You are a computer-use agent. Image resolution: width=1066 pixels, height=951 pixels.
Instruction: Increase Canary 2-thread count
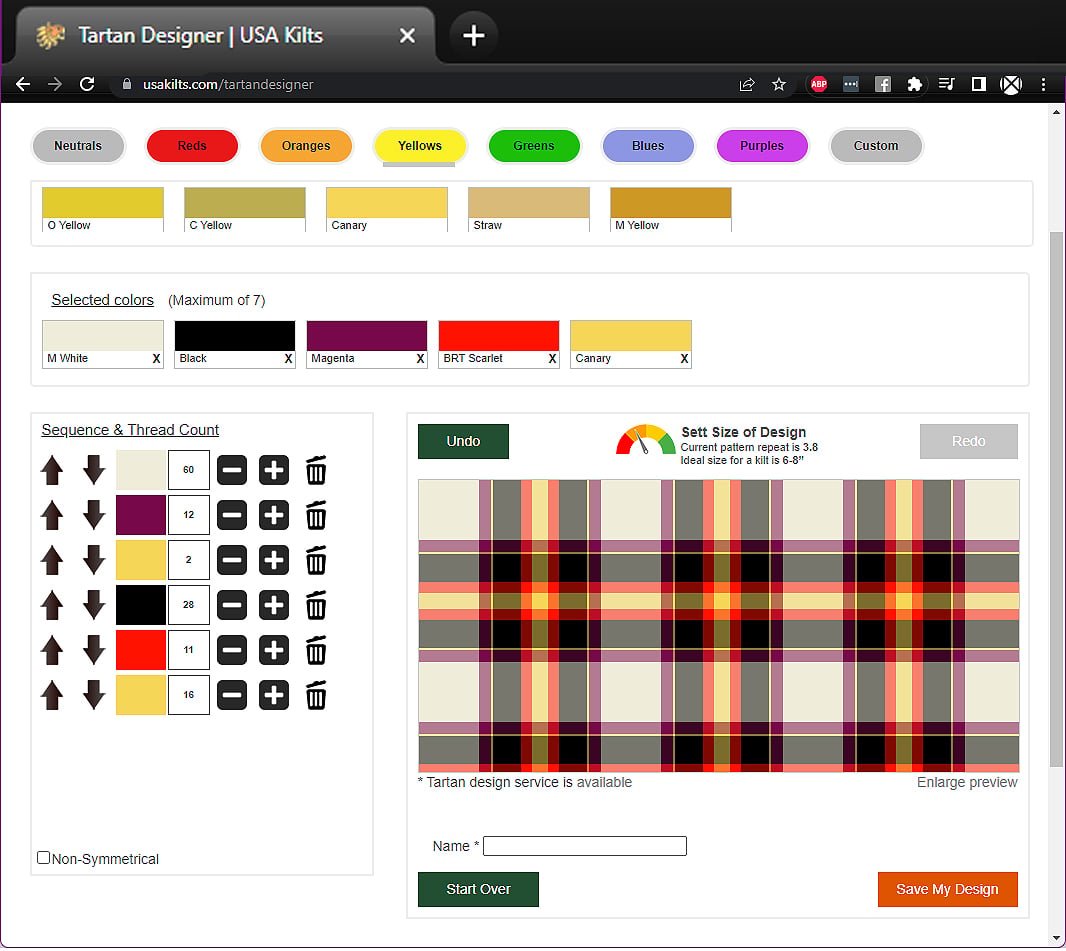pos(274,560)
